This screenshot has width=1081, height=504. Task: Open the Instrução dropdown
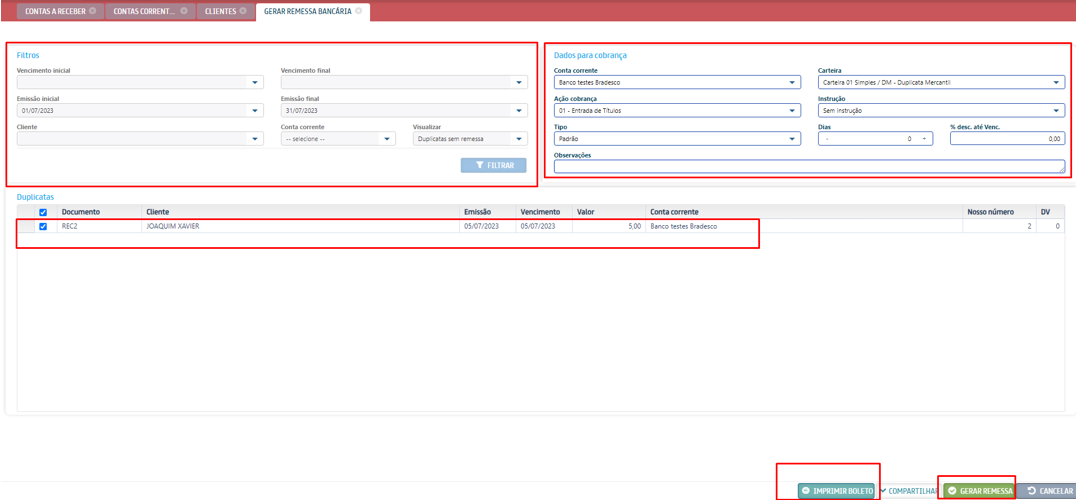(1057, 111)
